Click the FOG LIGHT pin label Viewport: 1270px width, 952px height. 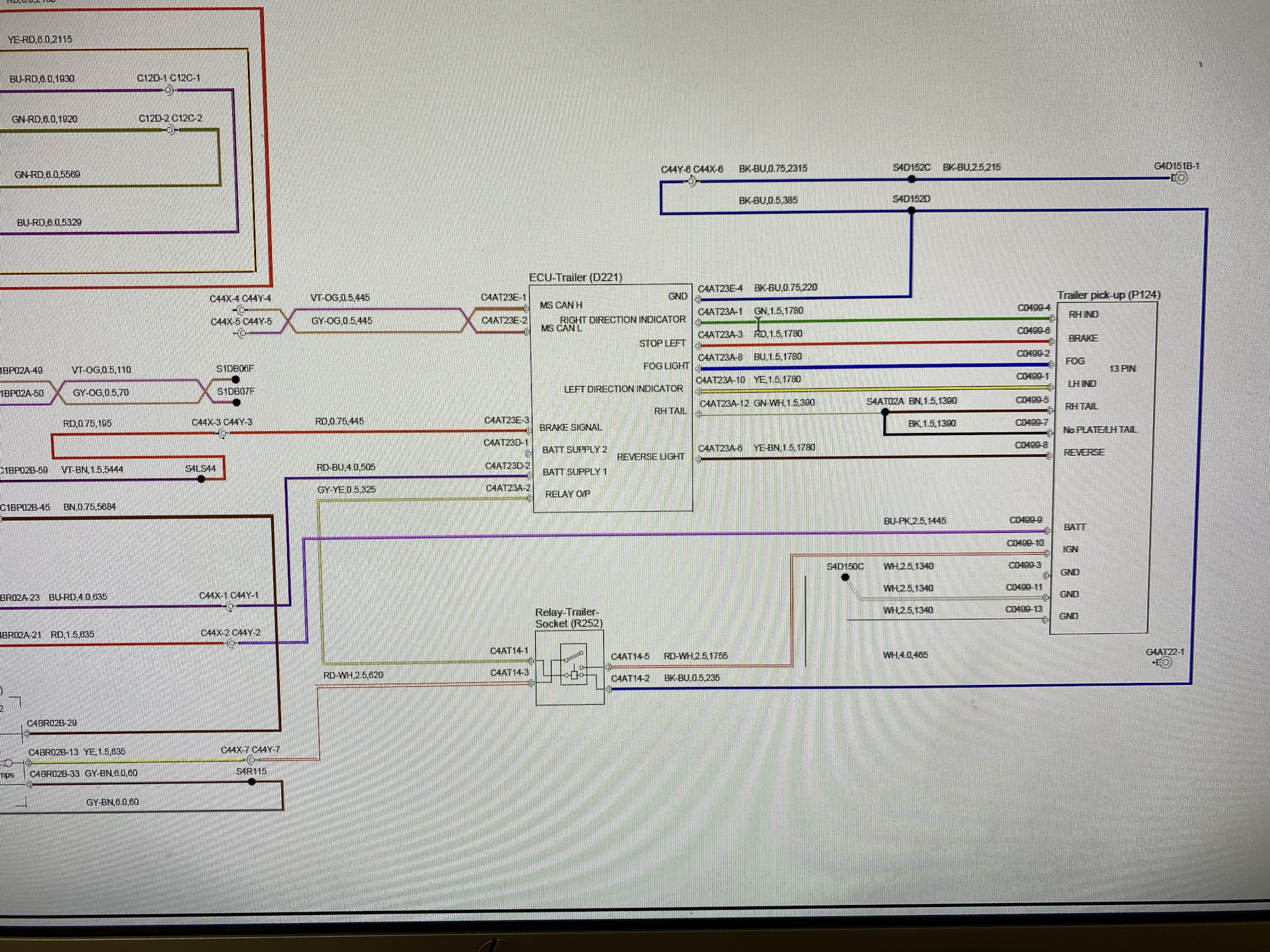tap(666, 366)
